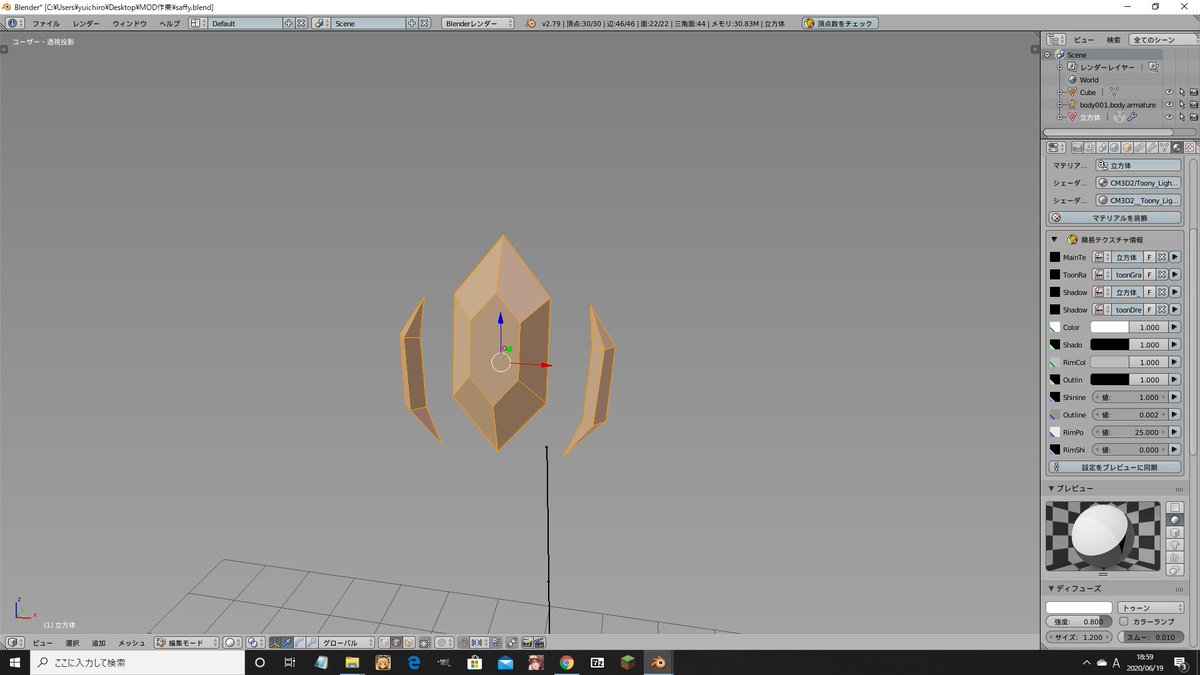Open Blender from the Windows taskbar
Image resolution: width=1200 pixels, height=675 pixels.
click(x=658, y=662)
